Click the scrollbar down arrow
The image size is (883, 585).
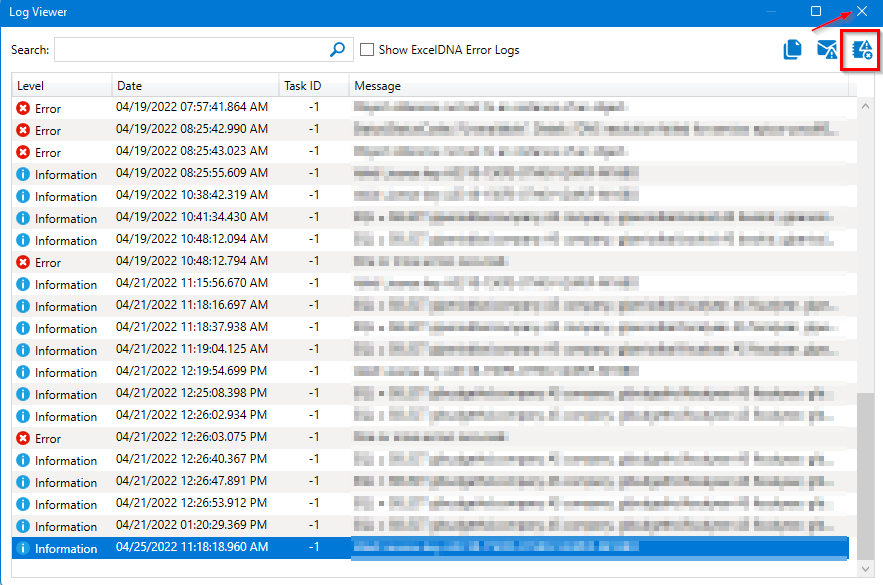coord(866,569)
